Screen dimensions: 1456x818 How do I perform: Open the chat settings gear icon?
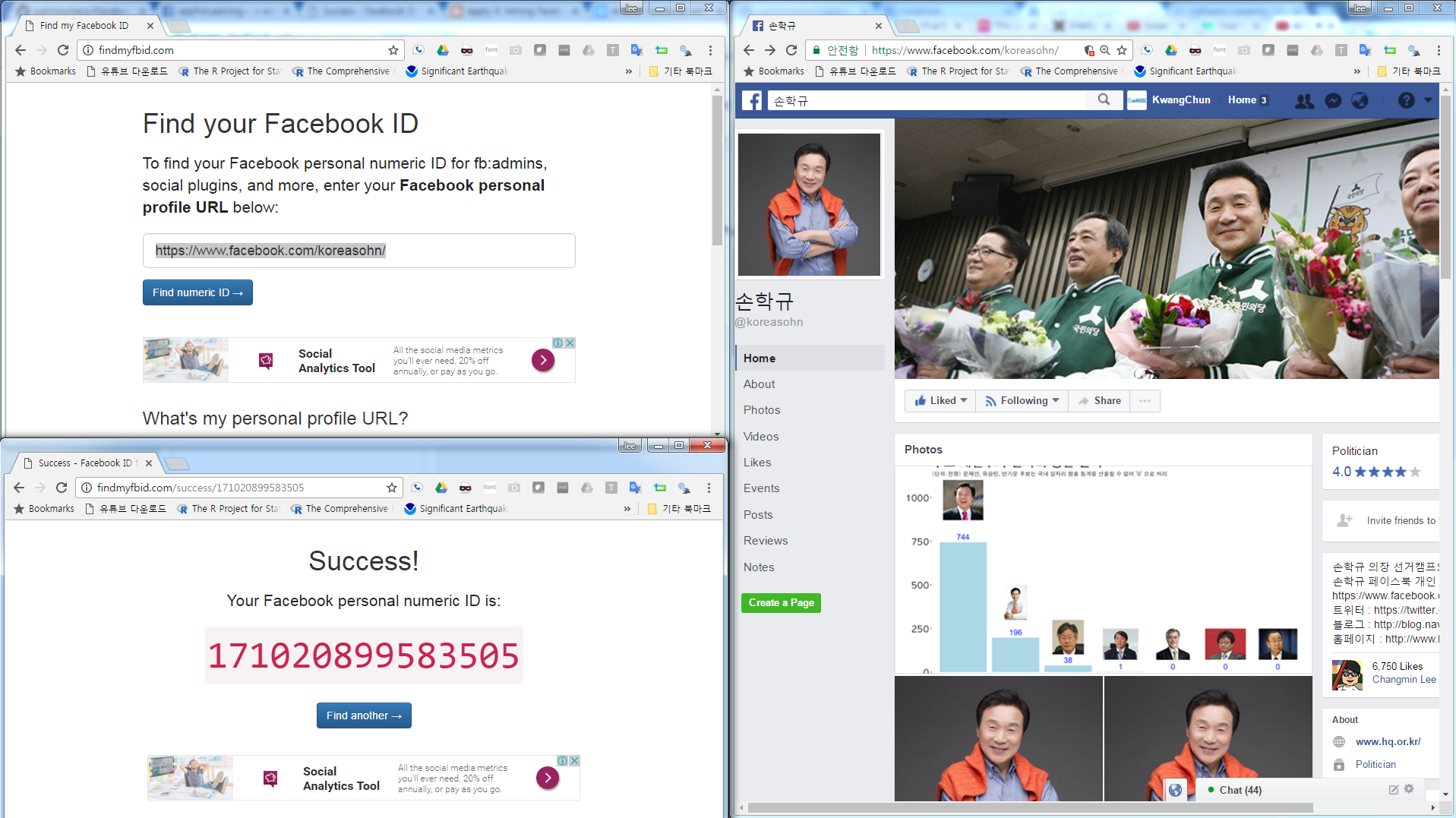[x=1409, y=789]
